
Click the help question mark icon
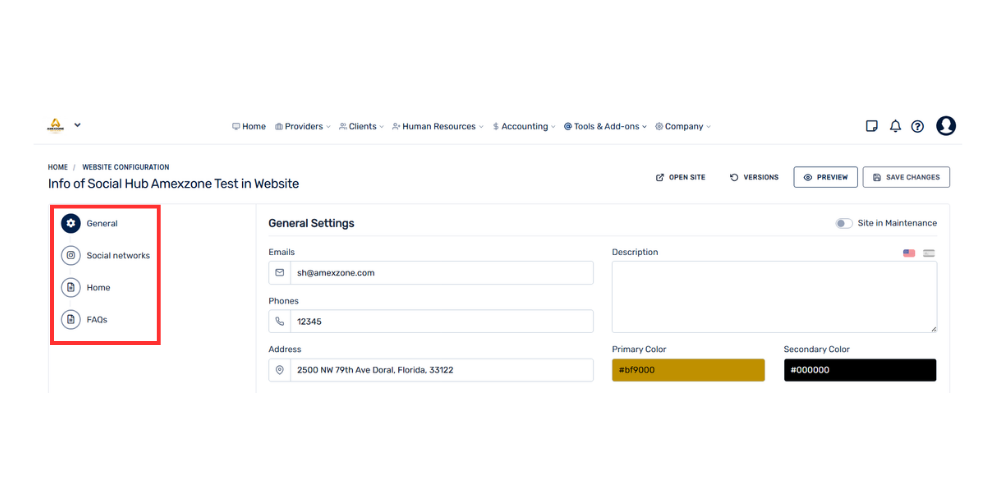pyautogui.click(x=917, y=126)
